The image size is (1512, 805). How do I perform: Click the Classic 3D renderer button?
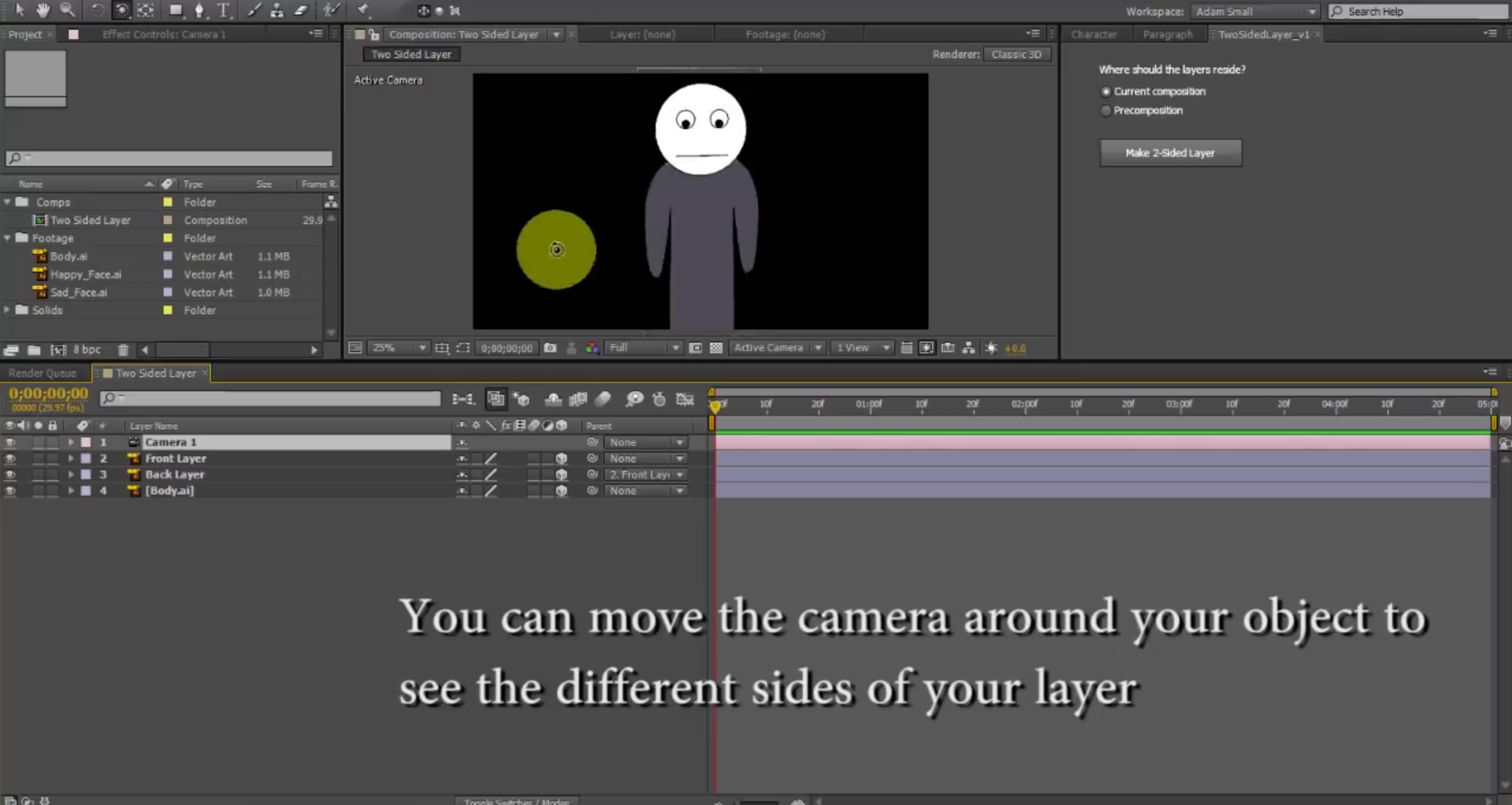coord(1016,55)
